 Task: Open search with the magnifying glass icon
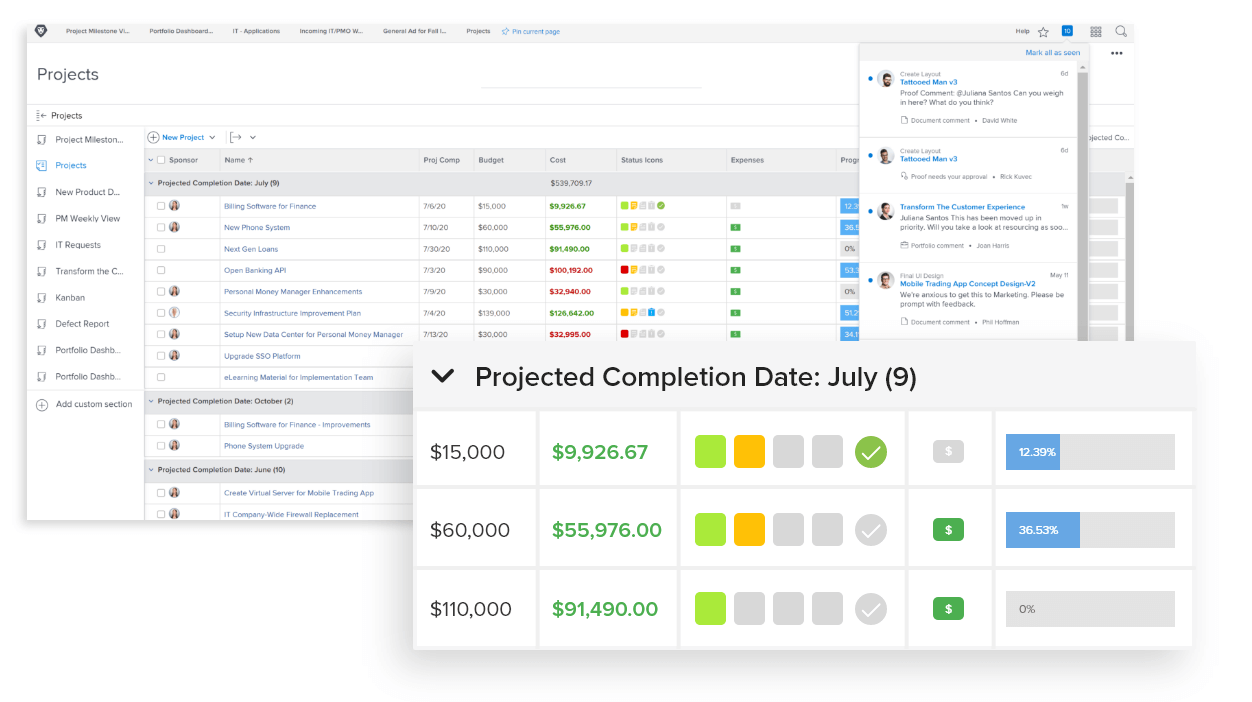pos(1121,31)
